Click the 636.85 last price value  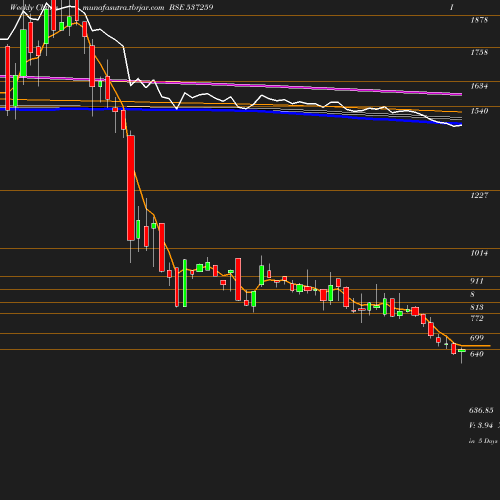[481, 410]
